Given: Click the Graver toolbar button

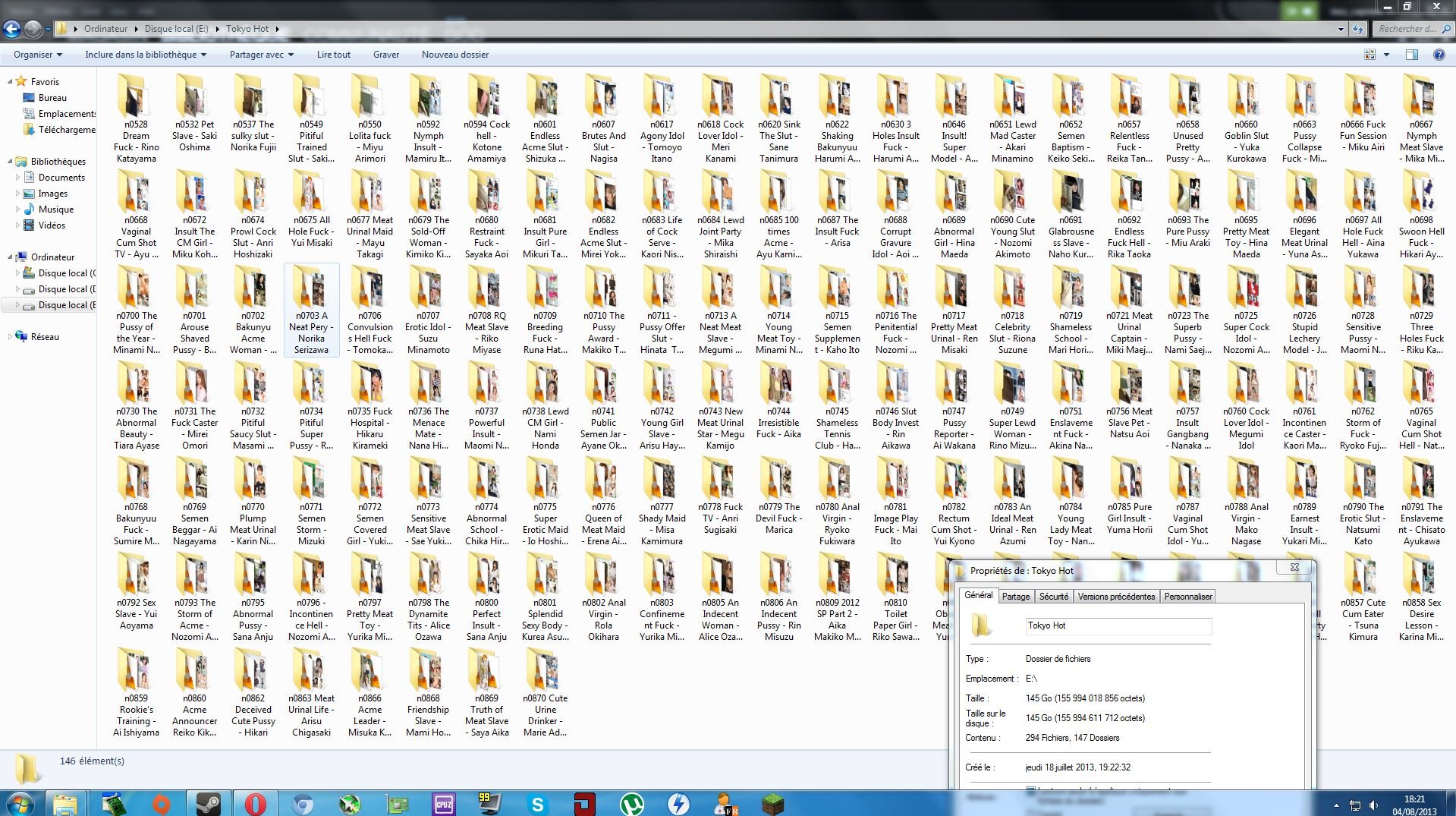Looking at the screenshot, I should click(x=385, y=55).
